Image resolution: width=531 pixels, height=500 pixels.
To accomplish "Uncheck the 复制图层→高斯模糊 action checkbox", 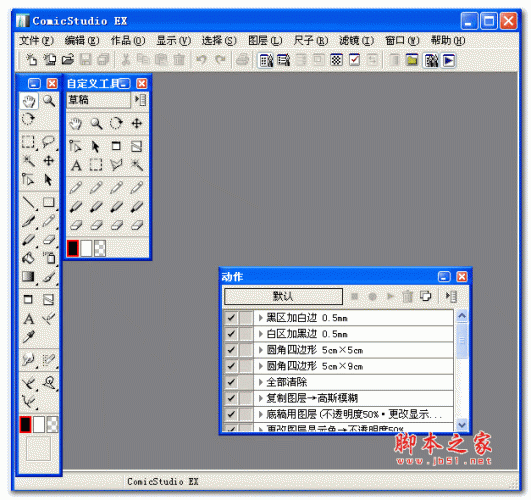I will pos(231,398).
